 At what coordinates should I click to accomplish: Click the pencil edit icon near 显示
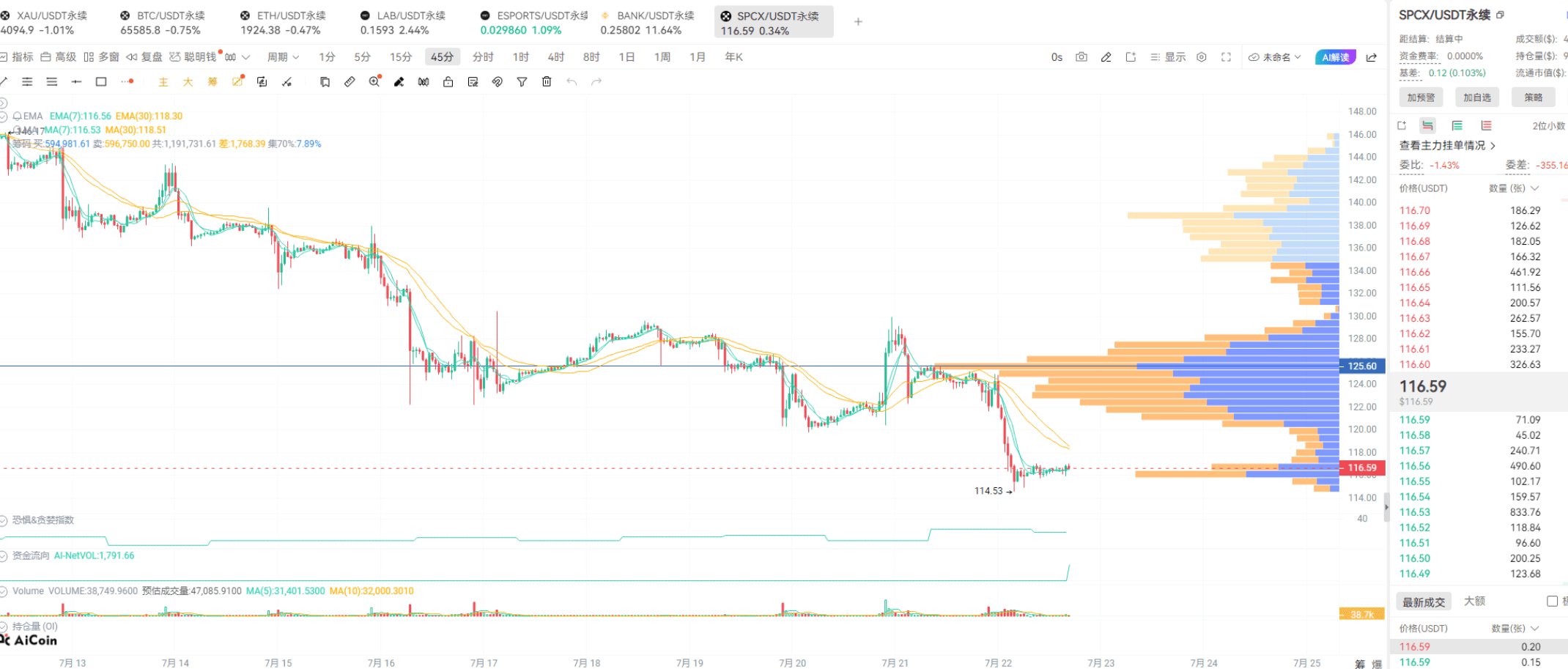1106,57
